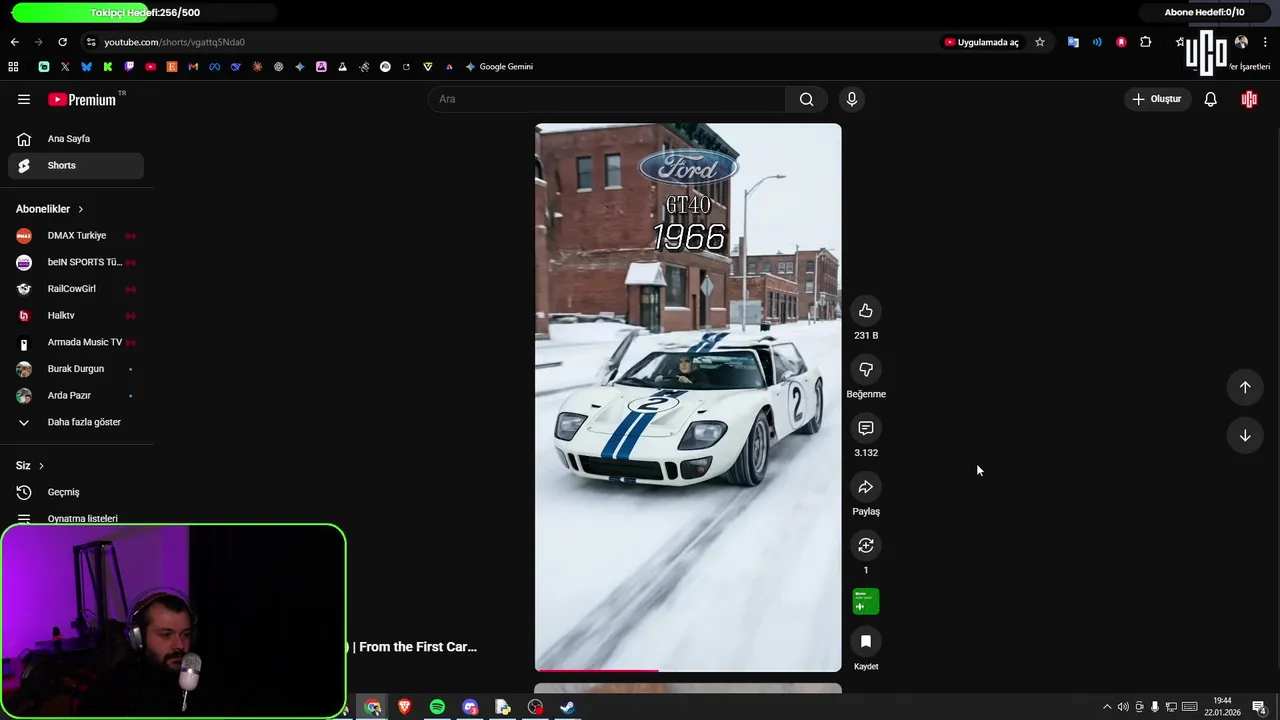Click the Oluştur create button

click(x=1157, y=99)
